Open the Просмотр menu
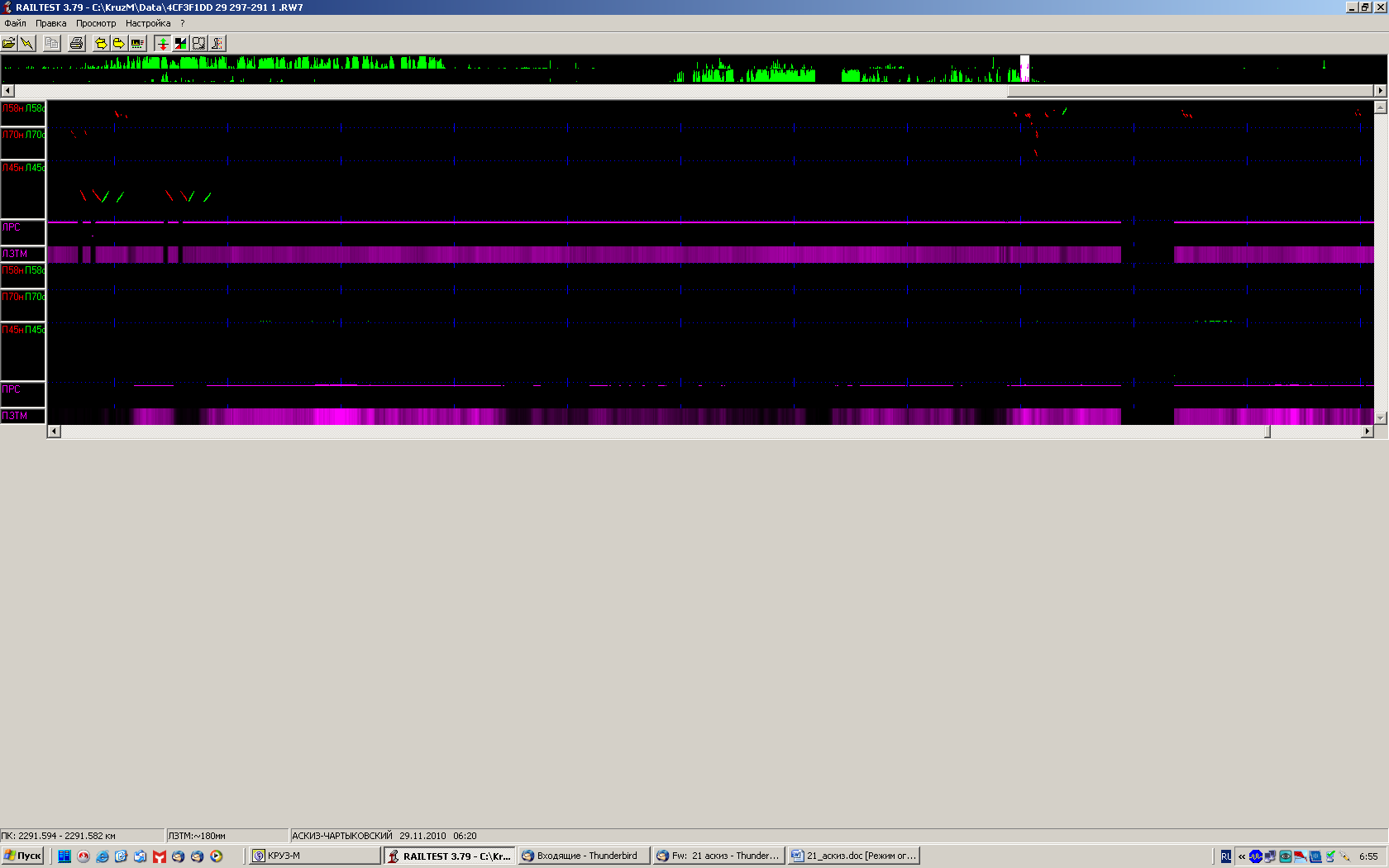 point(96,23)
